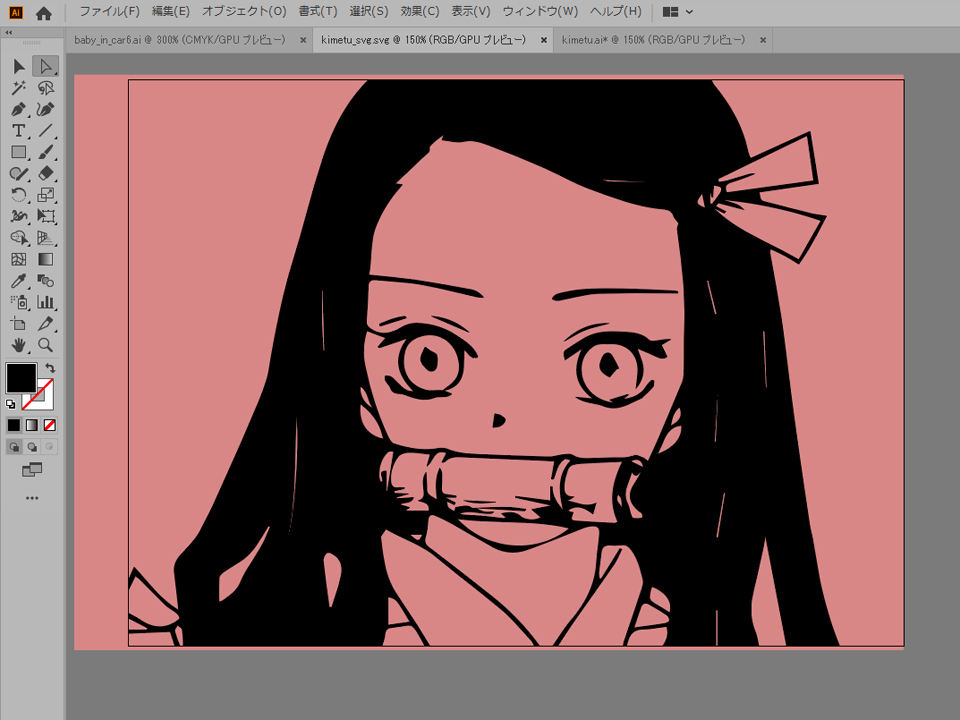This screenshot has height=720, width=960.
Task: Open the オブジェクト(O) menu
Action: [x=244, y=12]
